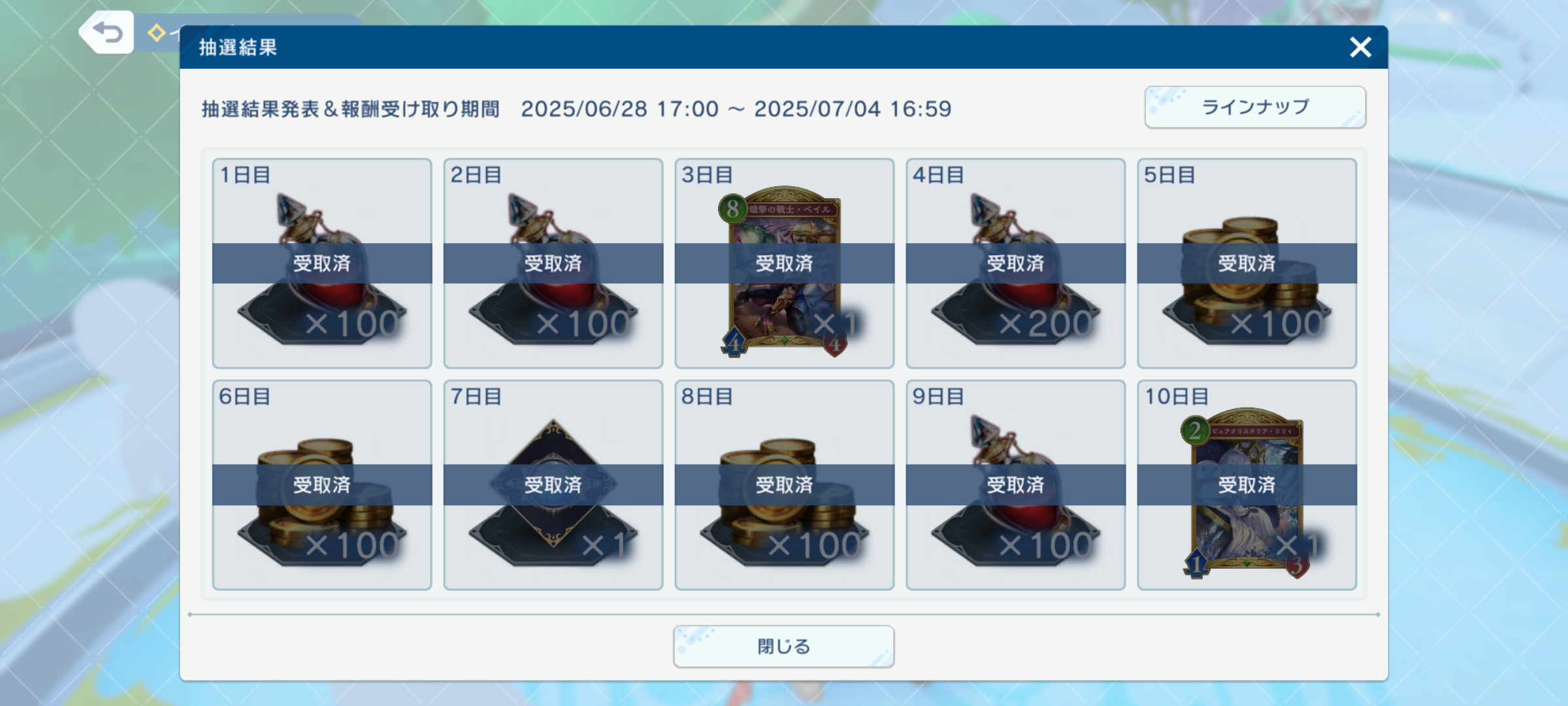The image size is (1568, 706).
Task: Select the 1日目 red potion reward
Action: (x=322, y=263)
